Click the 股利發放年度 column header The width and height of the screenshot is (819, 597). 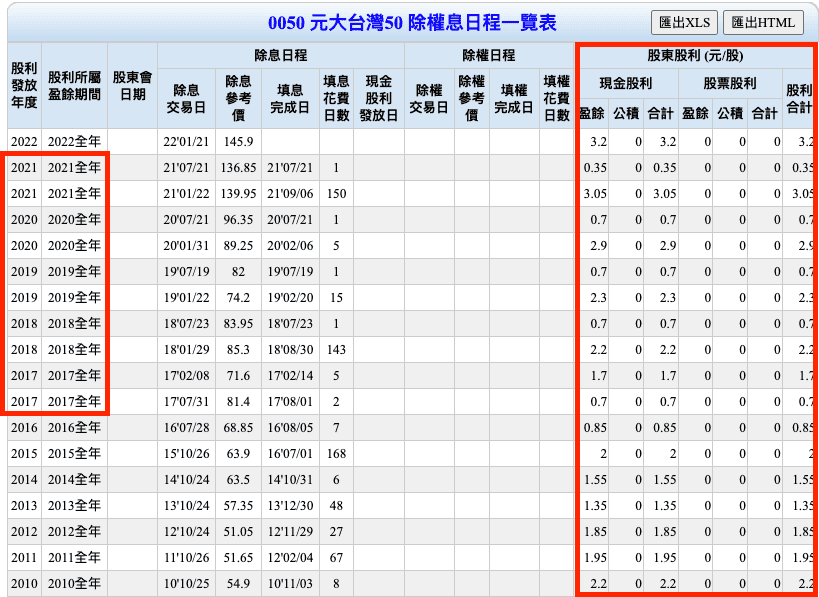[x=25, y=86]
